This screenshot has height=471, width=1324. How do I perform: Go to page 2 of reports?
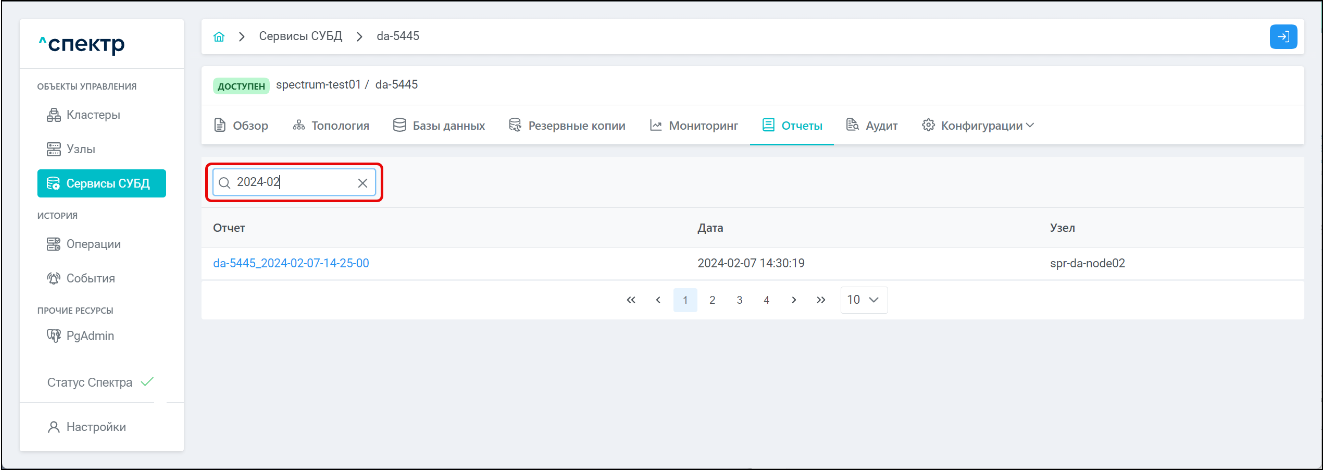click(x=712, y=300)
